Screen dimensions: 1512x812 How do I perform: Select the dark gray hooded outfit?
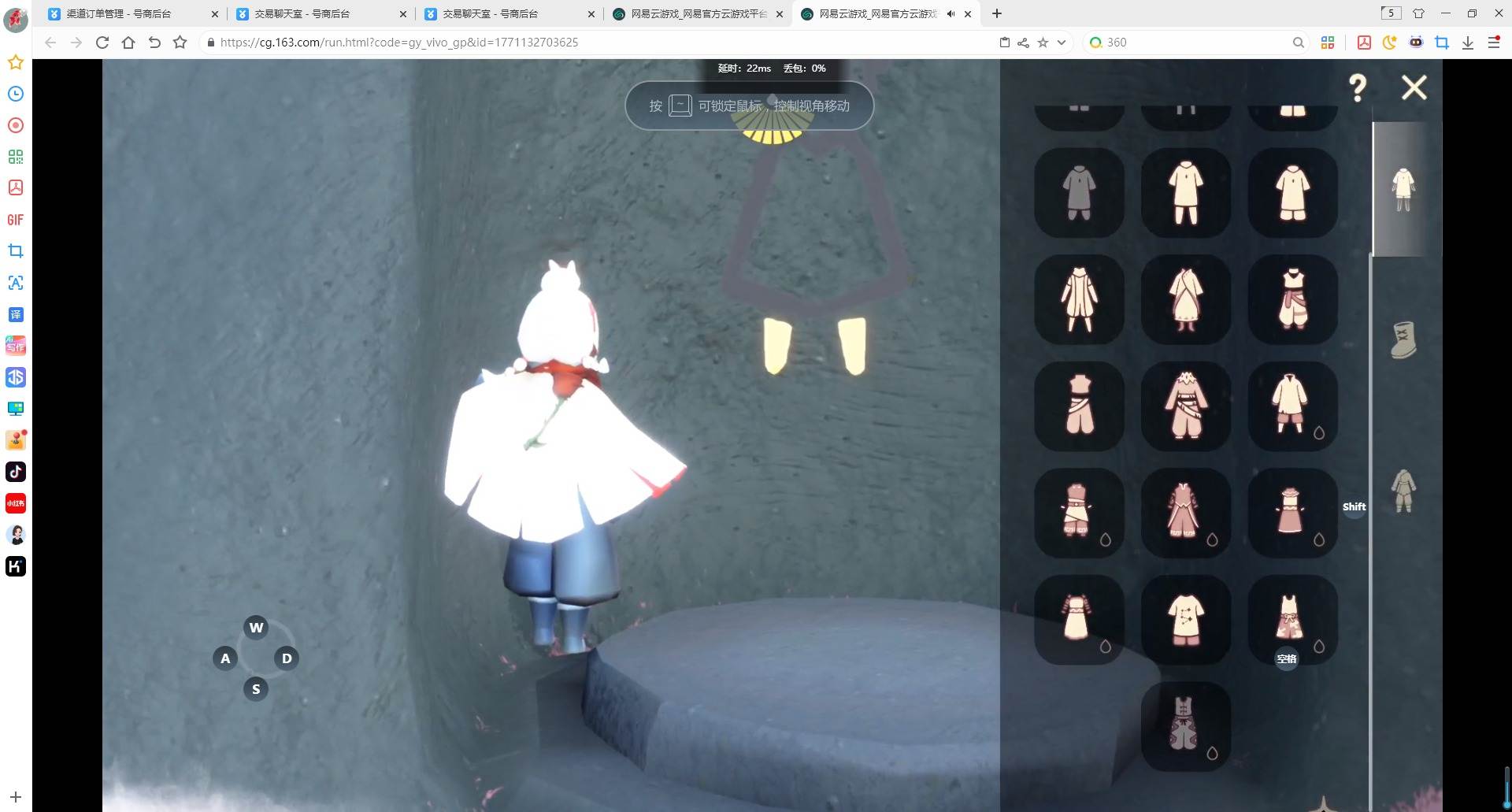coord(1079,193)
